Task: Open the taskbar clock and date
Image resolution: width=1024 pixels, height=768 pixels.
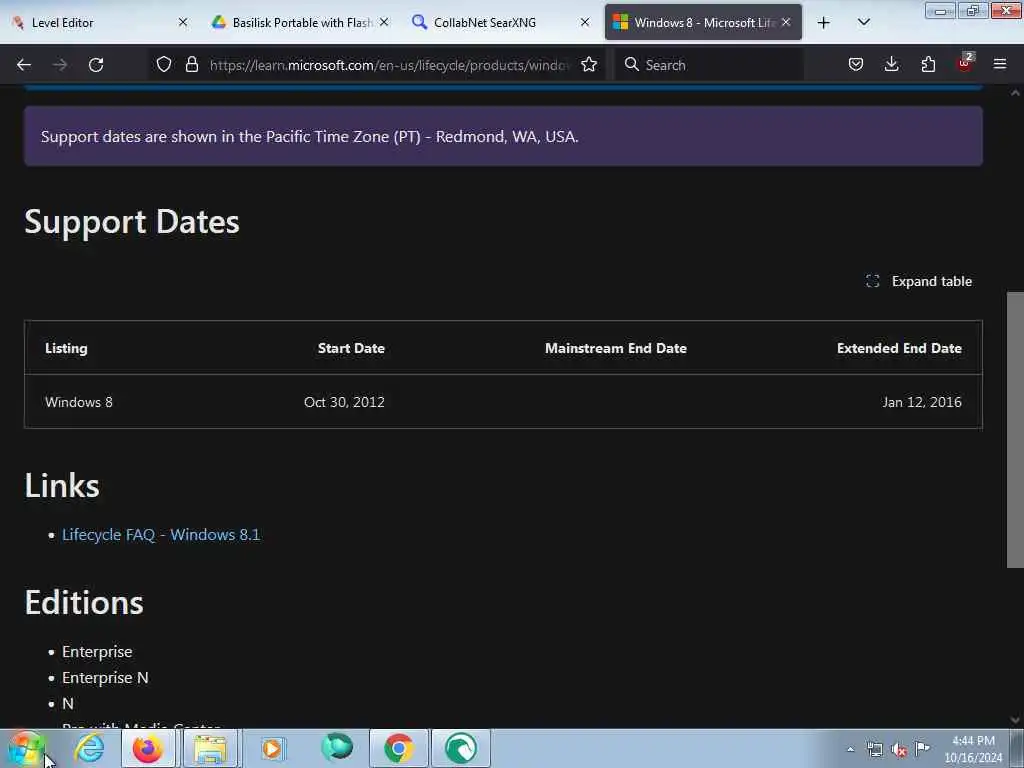Action: [x=973, y=749]
